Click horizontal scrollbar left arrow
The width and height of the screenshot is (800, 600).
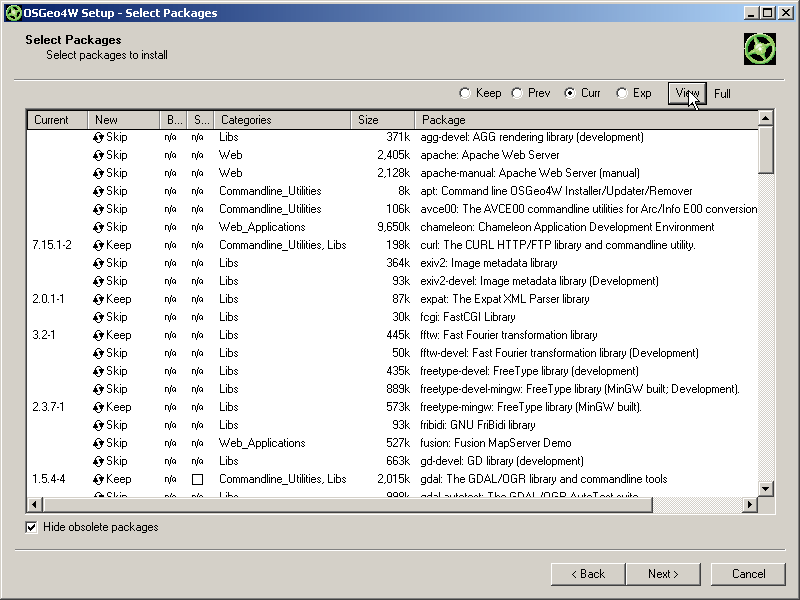[x=34, y=505]
